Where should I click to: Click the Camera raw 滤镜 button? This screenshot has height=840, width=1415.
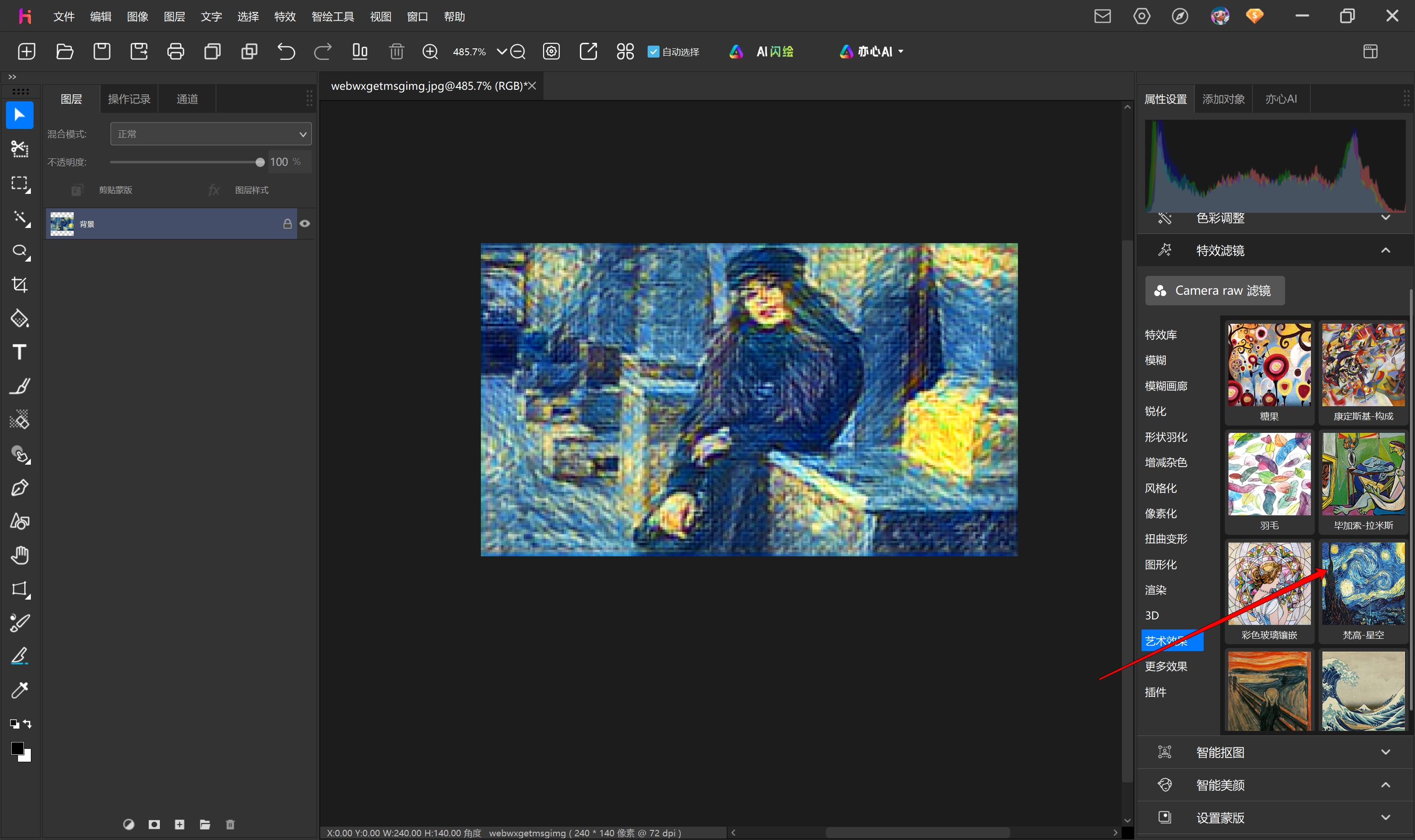(x=1215, y=291)
